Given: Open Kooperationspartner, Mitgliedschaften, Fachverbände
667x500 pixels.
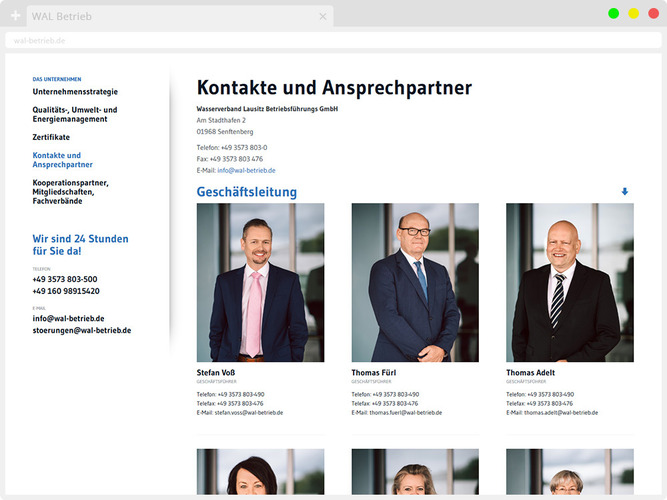Looking at the screenshot, I should (71, 192).
